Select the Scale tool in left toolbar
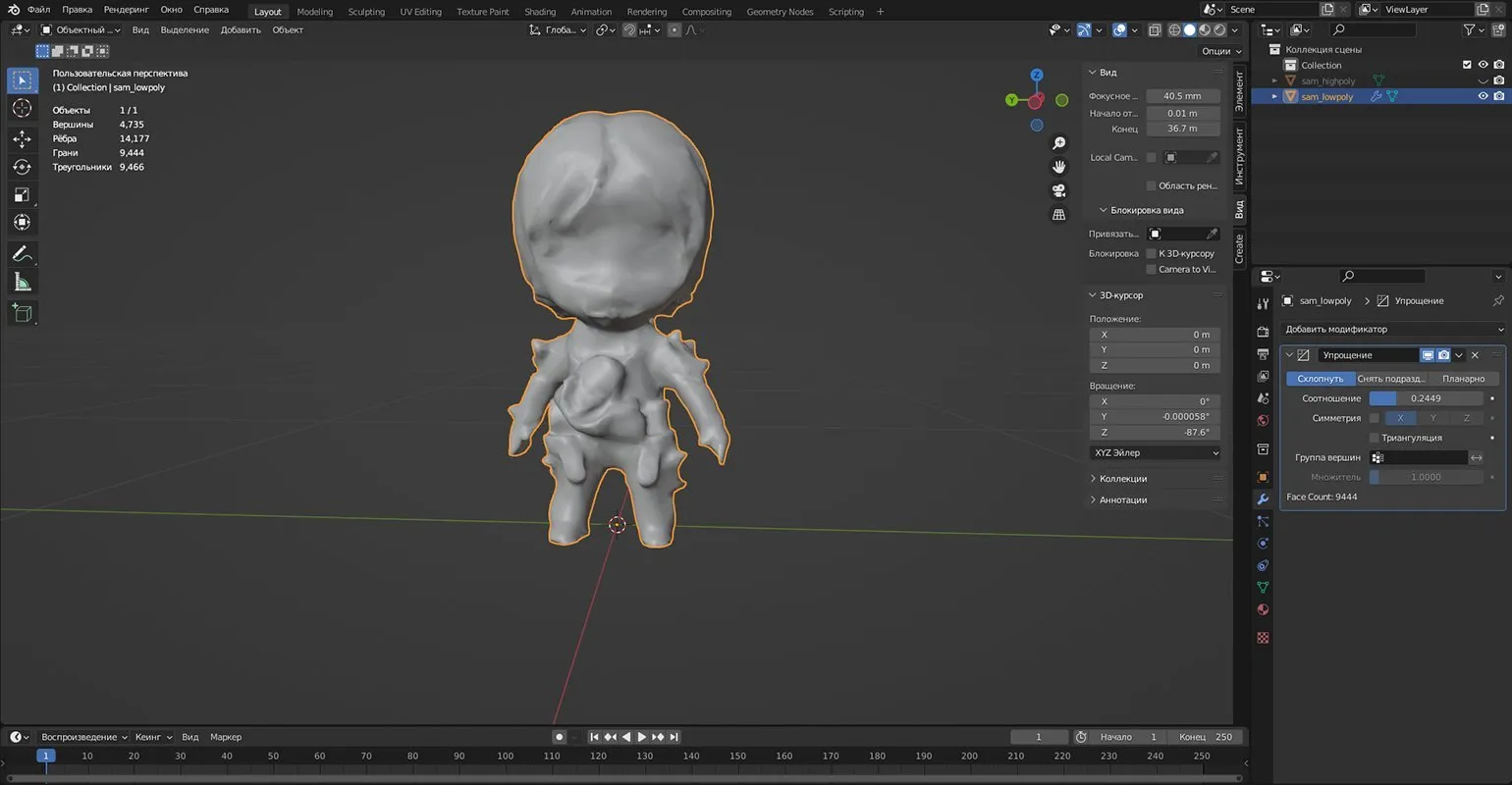Image resolution: width=1512 pixels, height=785 pixels. (22, 195)
